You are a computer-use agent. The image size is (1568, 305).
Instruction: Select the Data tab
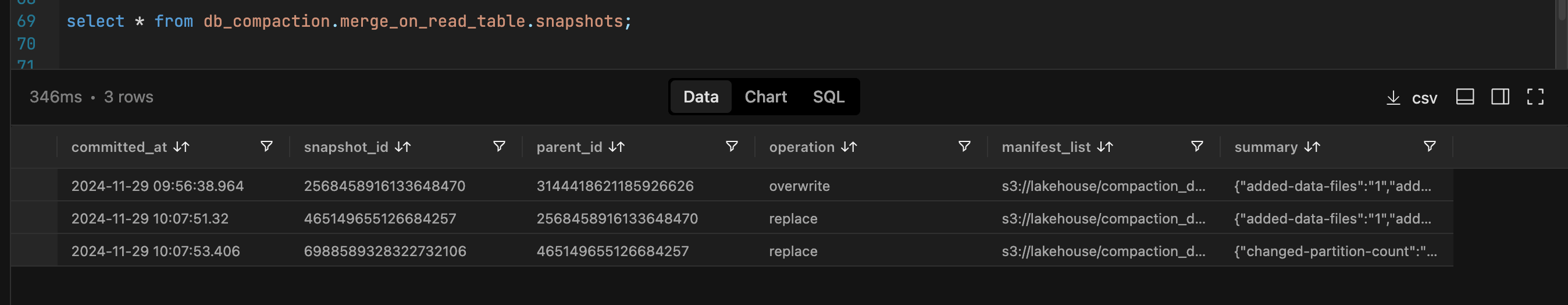pos(701,97)
